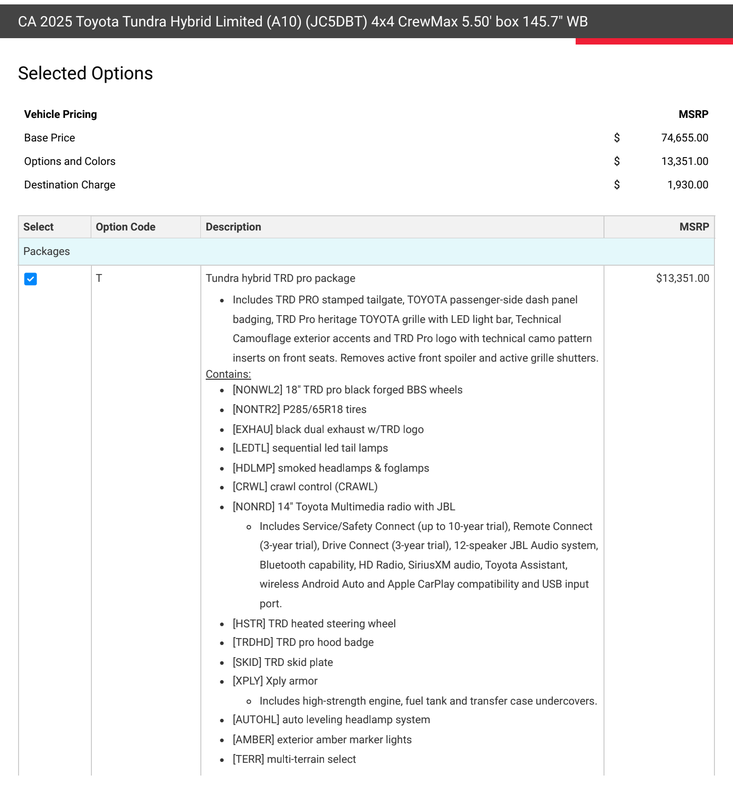Click the [TRDHD] TRD pro hood badge item
This screenshot has width=733, height=800.
pos(303,643)
